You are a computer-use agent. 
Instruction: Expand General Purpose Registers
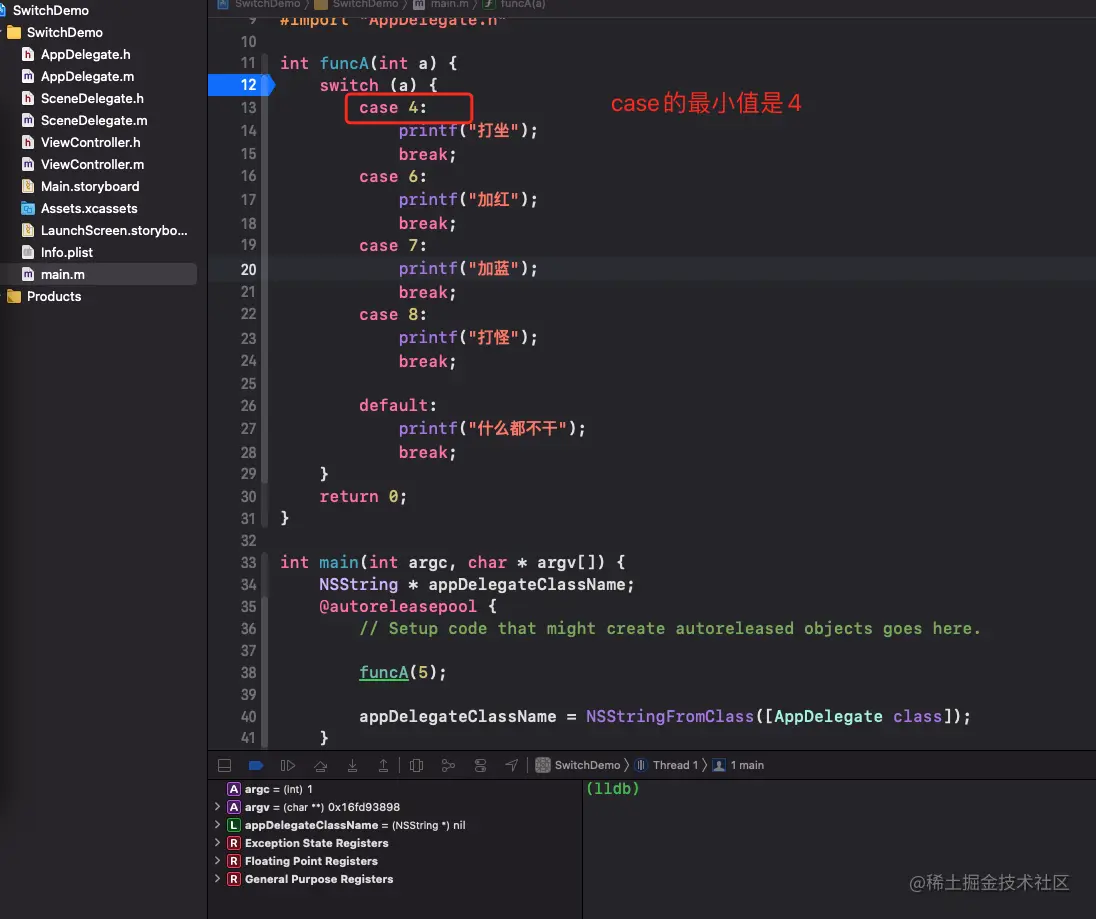[x=217, y=879]
